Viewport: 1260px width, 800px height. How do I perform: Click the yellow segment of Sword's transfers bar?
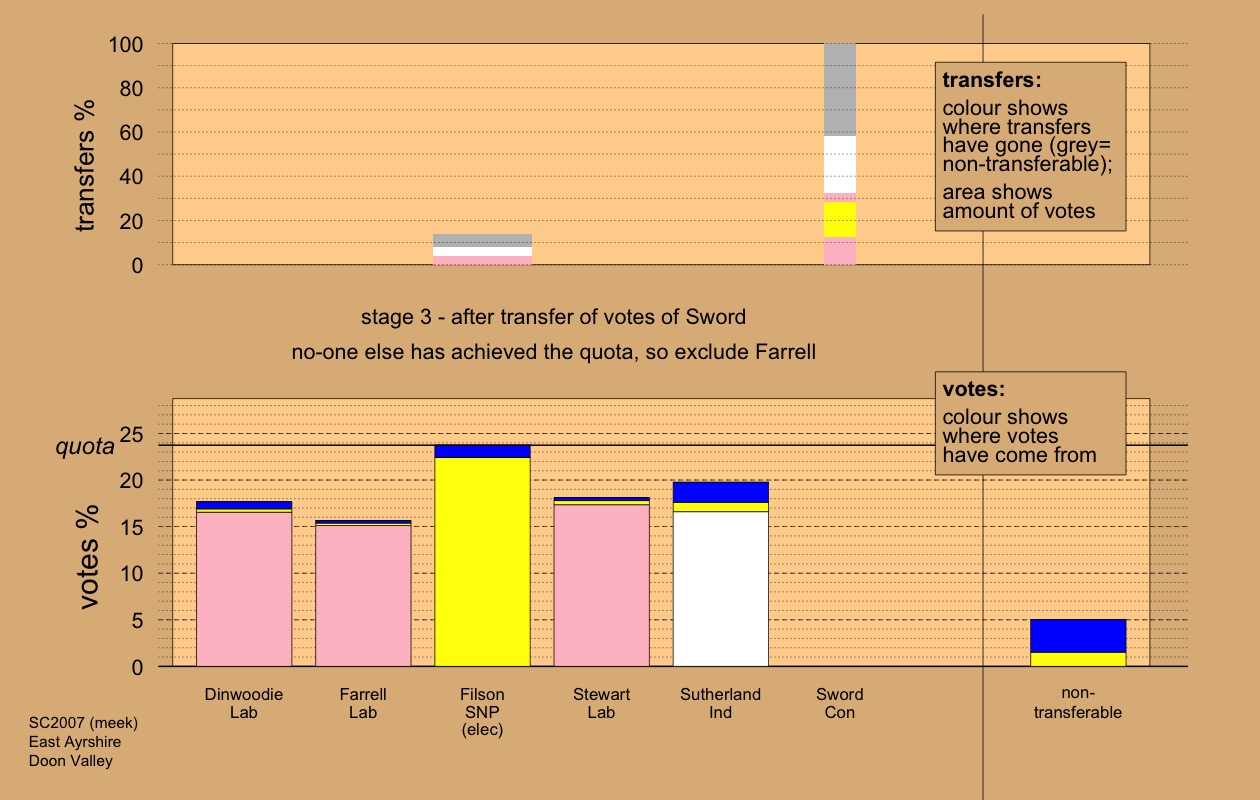click(840, 219)
